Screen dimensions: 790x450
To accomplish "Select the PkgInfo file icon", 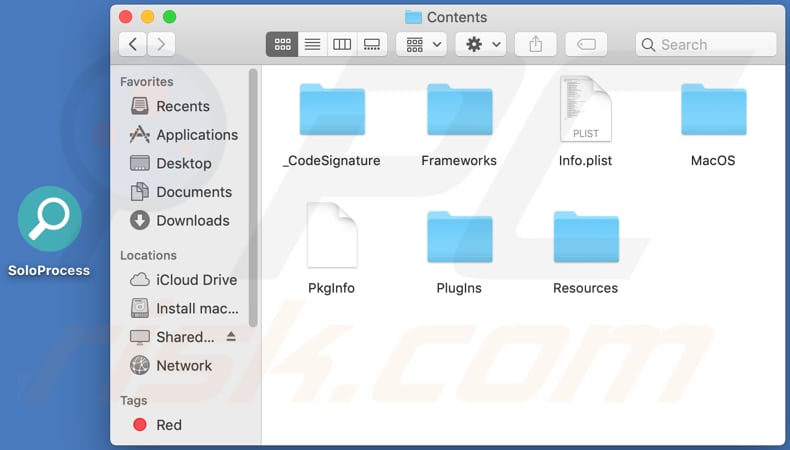I will click(x=332, y=235).
